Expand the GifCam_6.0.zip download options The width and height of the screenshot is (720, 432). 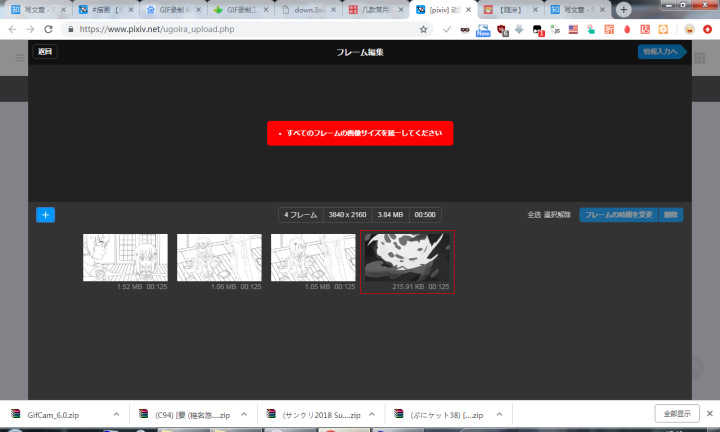tap(116, 415)
